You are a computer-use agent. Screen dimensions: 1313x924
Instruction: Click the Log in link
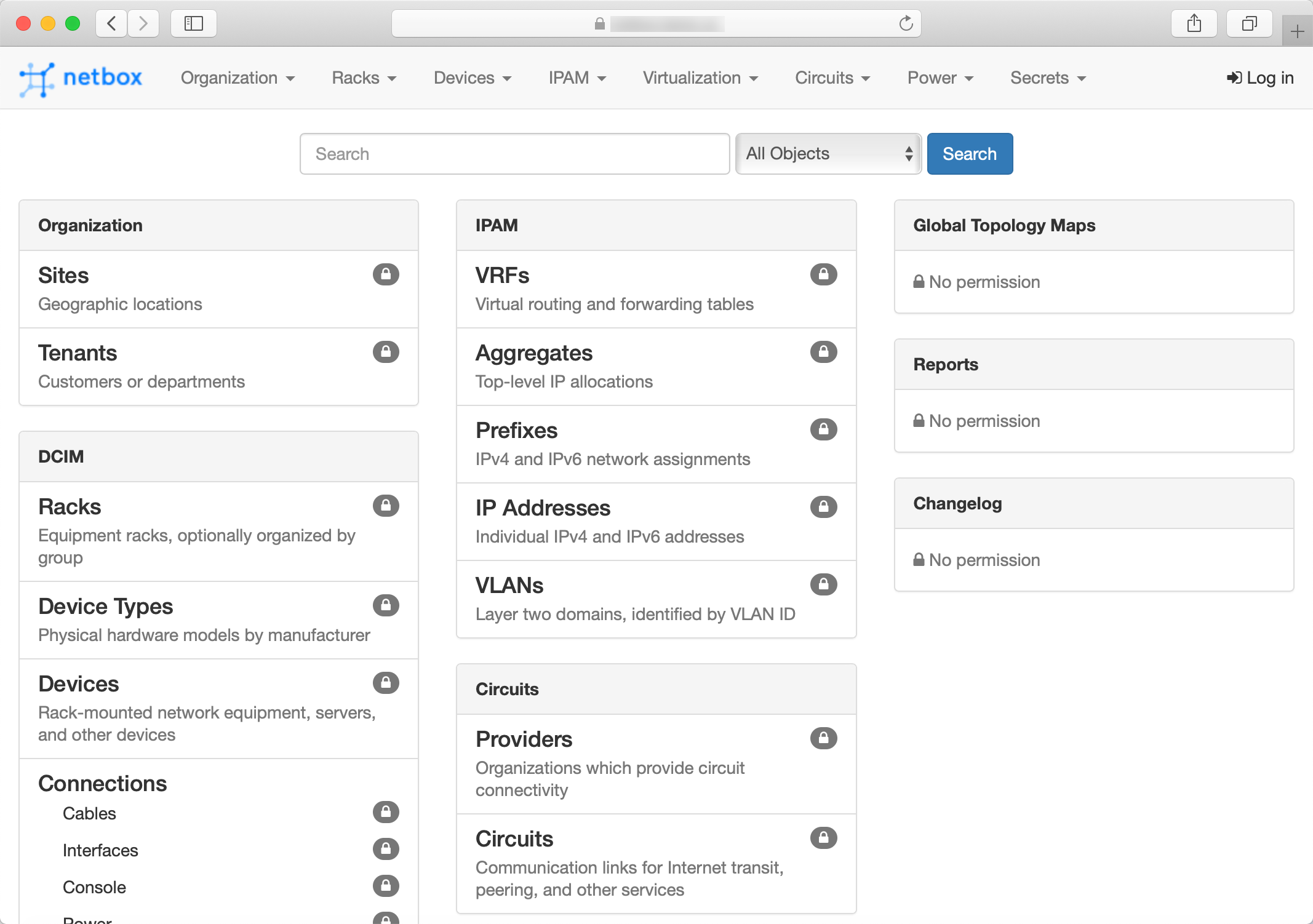[1260, 78]
